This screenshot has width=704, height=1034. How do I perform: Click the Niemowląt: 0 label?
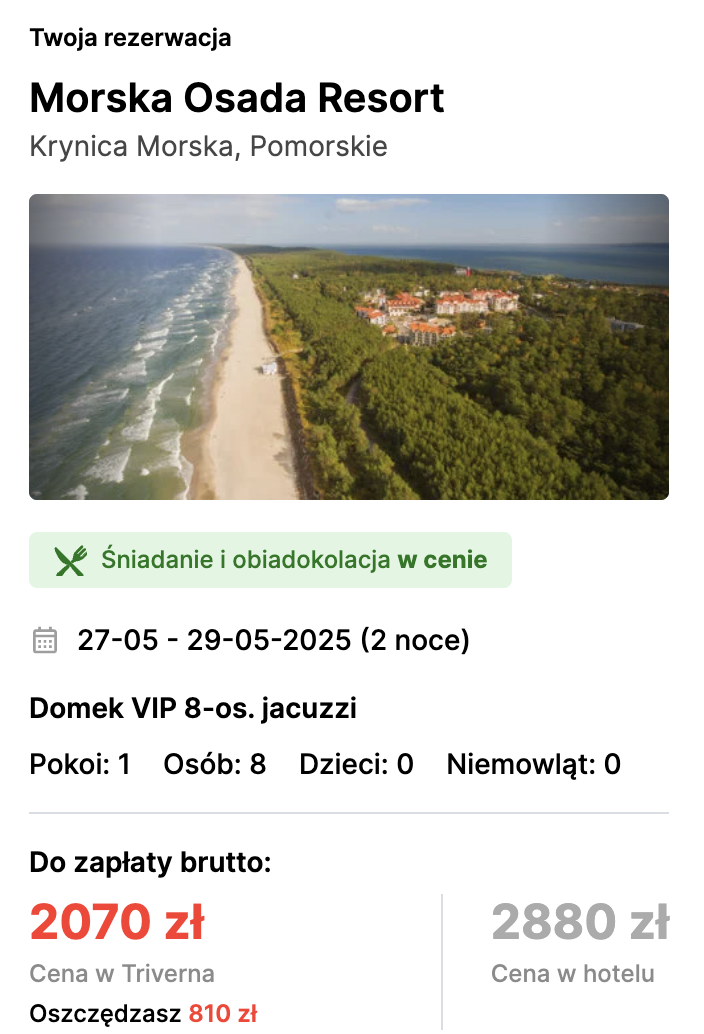point(534,764)
